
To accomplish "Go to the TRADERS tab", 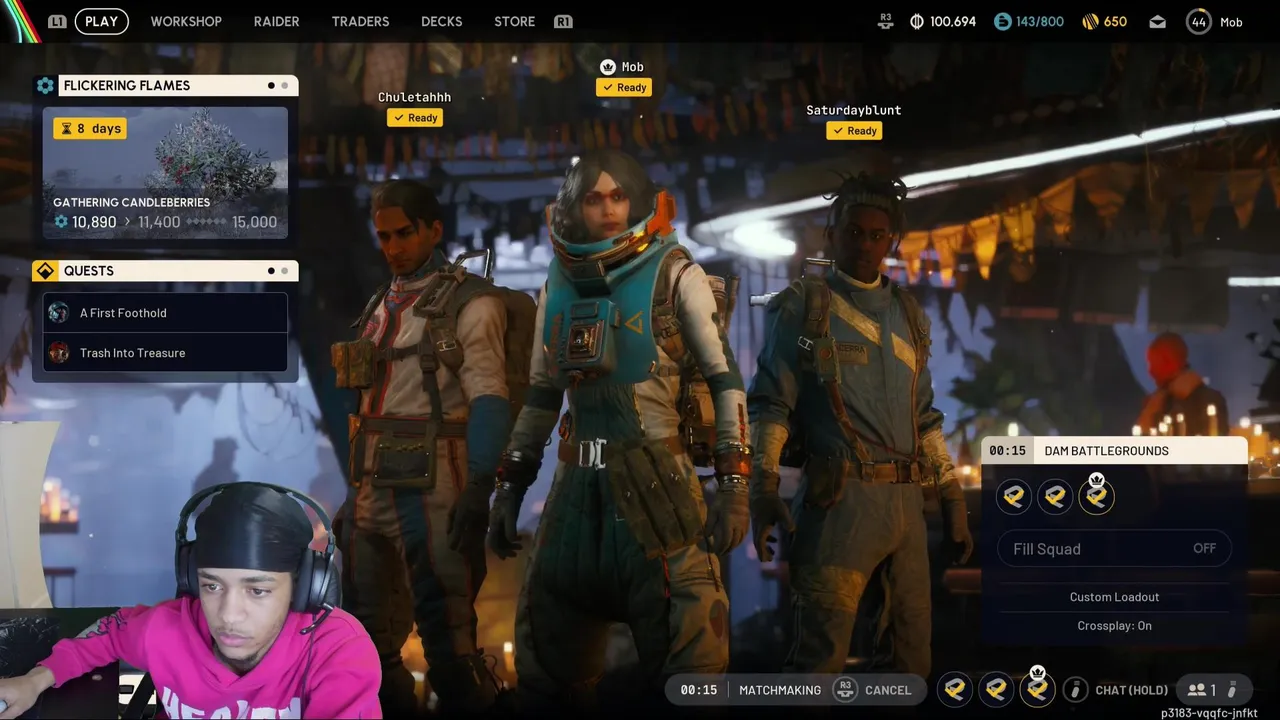I will click(360, 21).
